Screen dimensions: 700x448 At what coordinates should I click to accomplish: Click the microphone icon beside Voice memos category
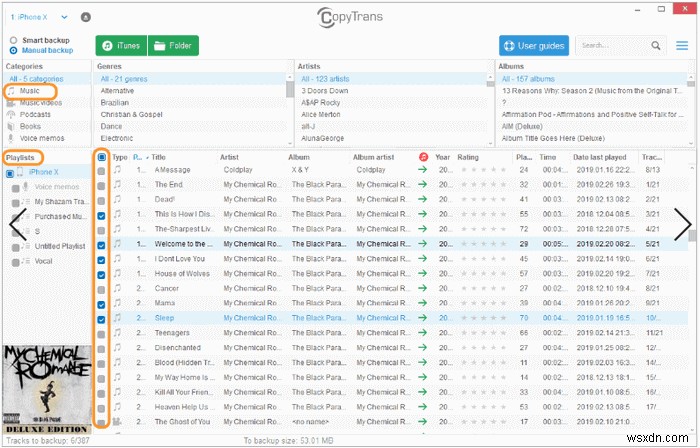pyautogui.click(x=11, y=138)
